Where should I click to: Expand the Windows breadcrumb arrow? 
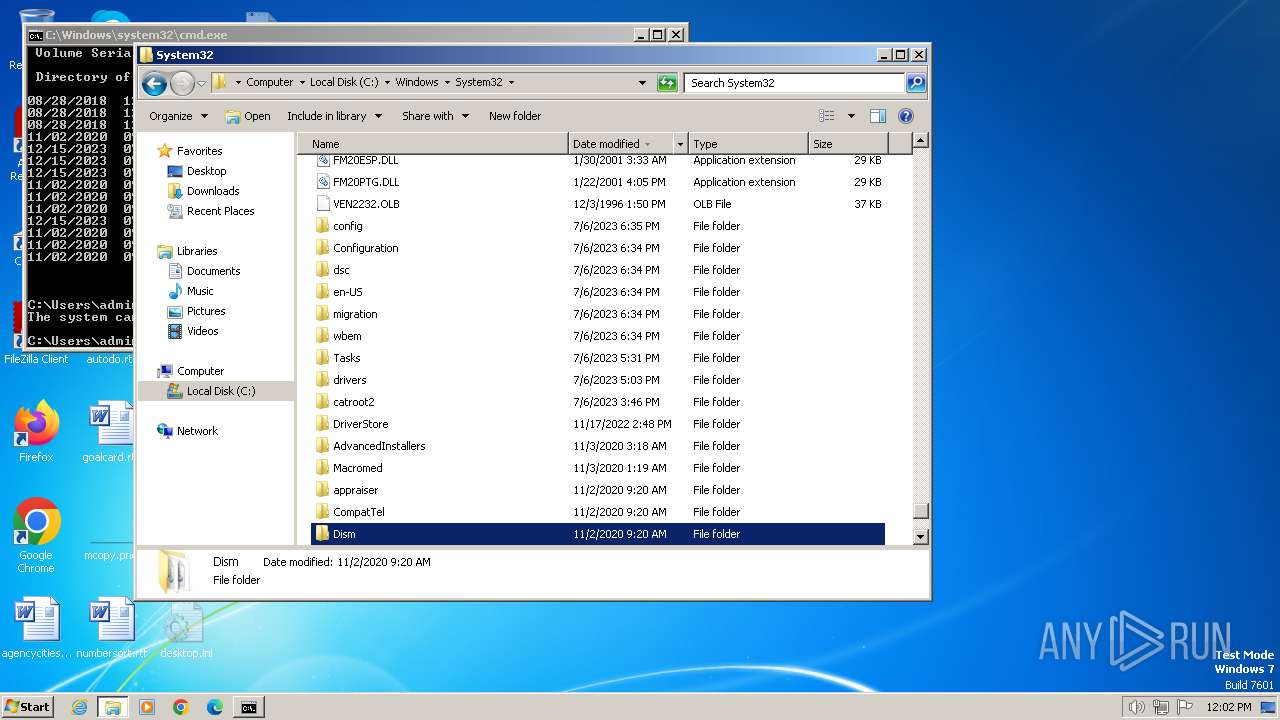tap(445, 83)
